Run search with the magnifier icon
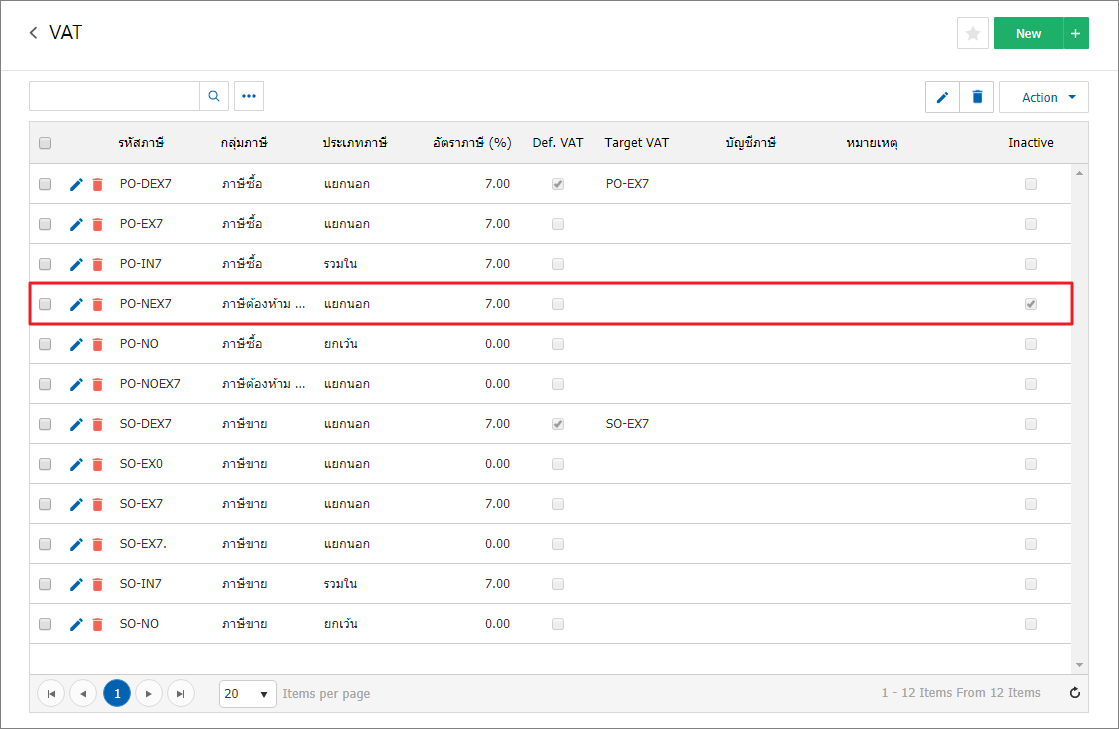The height and width of the screenshot is (729, 1119). click(x=213, y=96)
